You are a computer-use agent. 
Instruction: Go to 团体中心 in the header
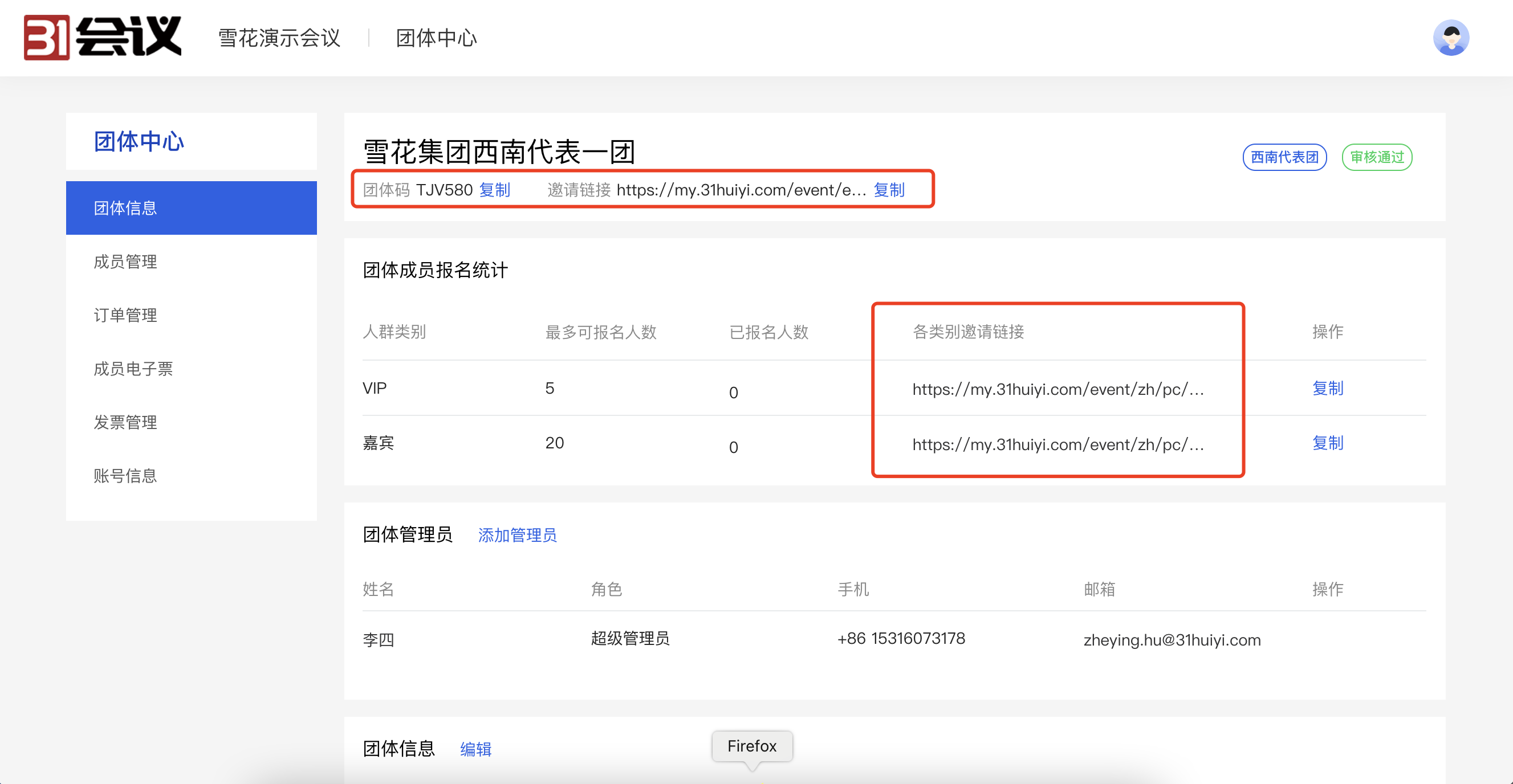436,38
